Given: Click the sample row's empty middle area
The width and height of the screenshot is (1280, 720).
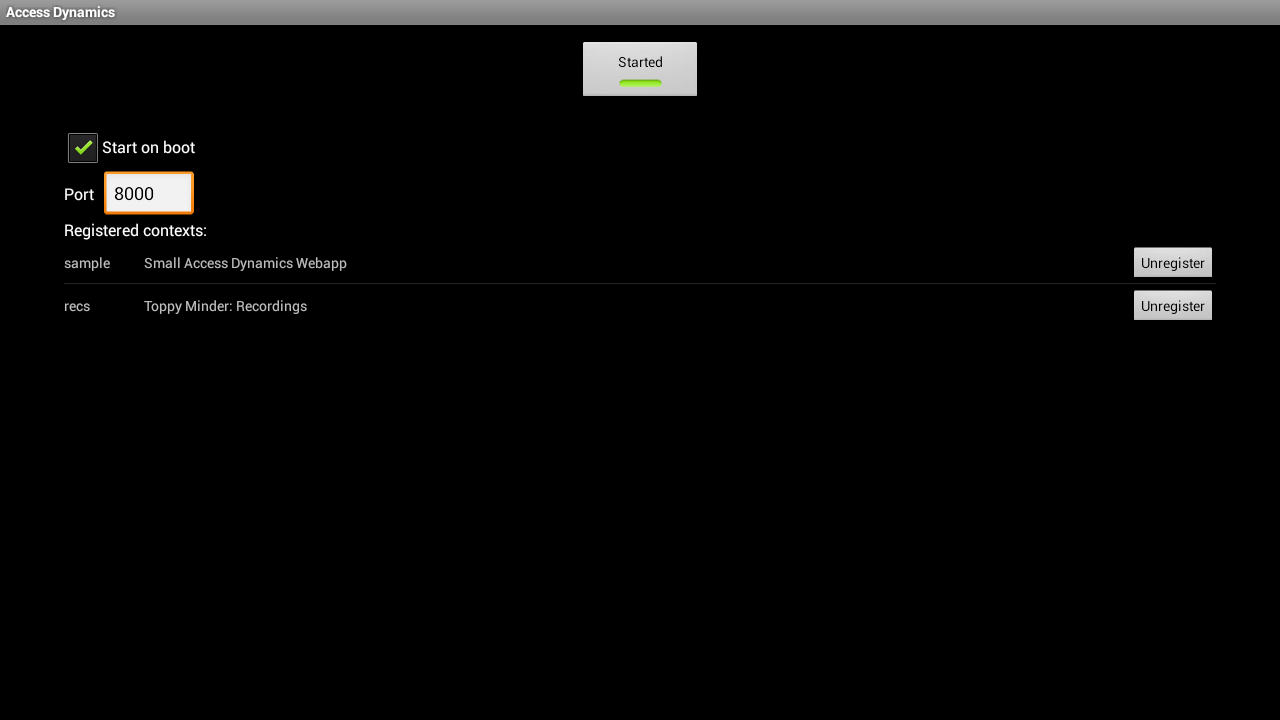Looking at the screenshot, I should point(740,263).
